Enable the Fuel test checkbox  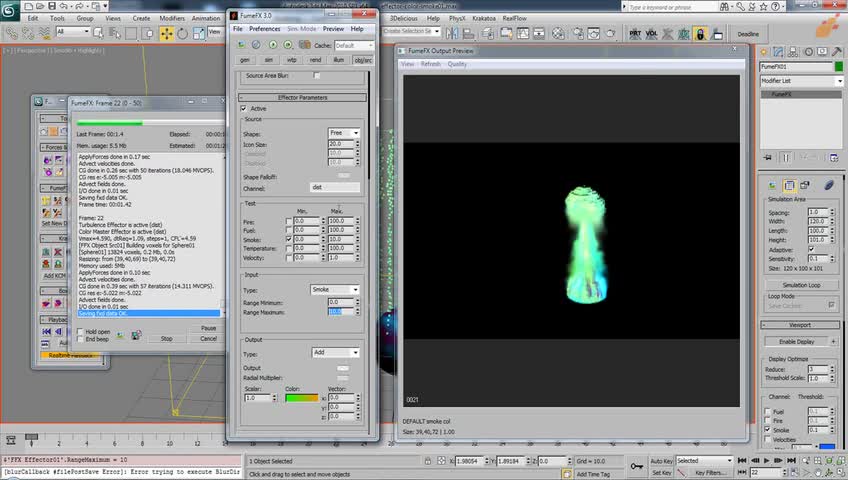click(289, 230)
